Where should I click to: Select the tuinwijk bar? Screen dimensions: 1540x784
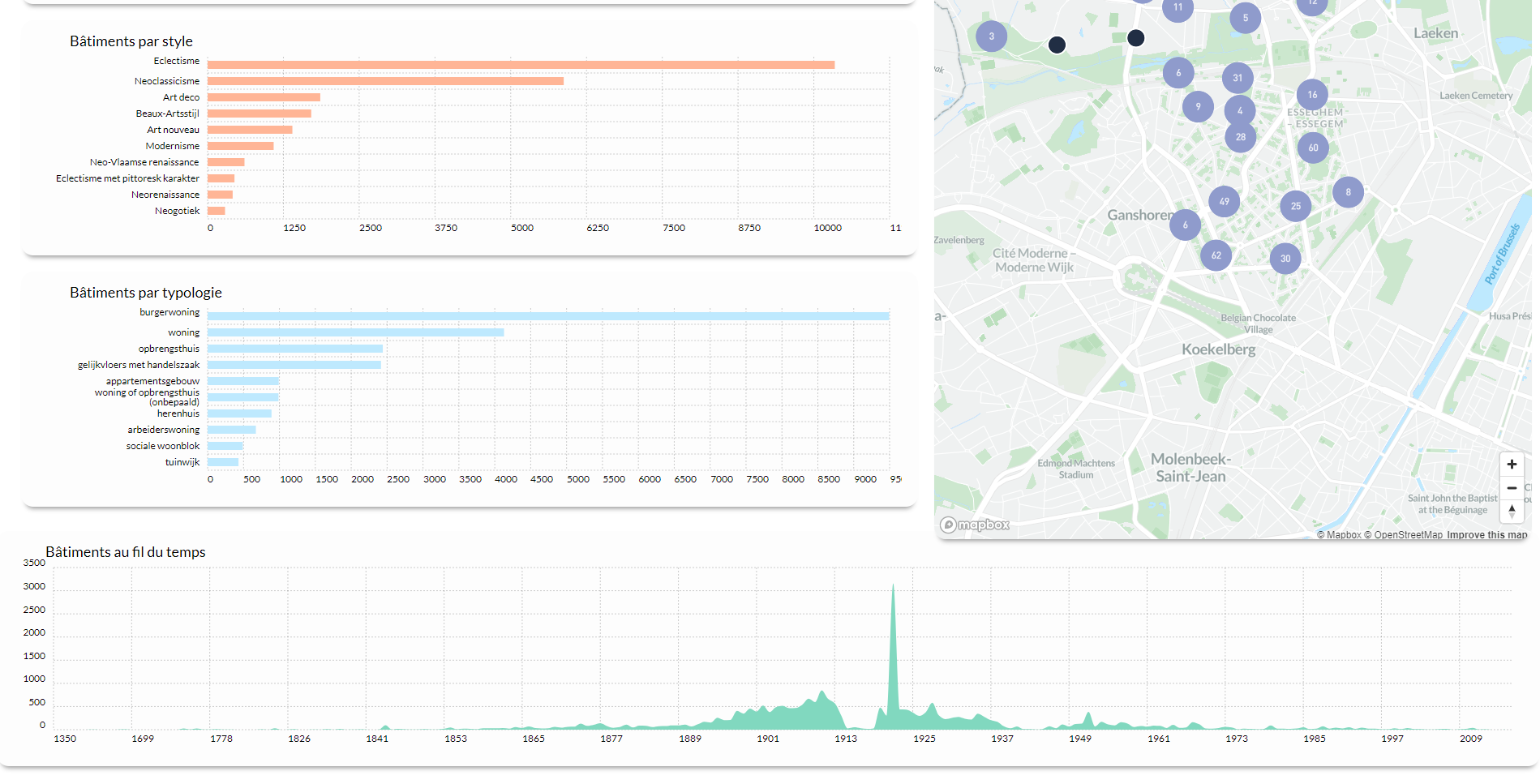click(x=223, y=462)
